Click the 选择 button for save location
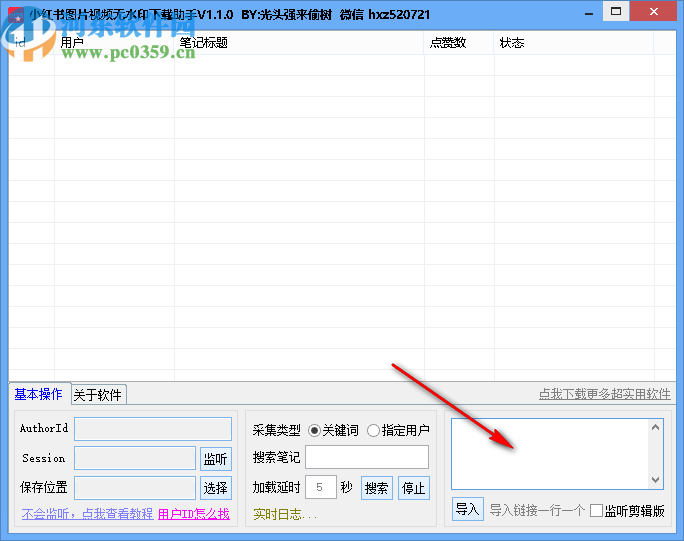 (215, 488)
